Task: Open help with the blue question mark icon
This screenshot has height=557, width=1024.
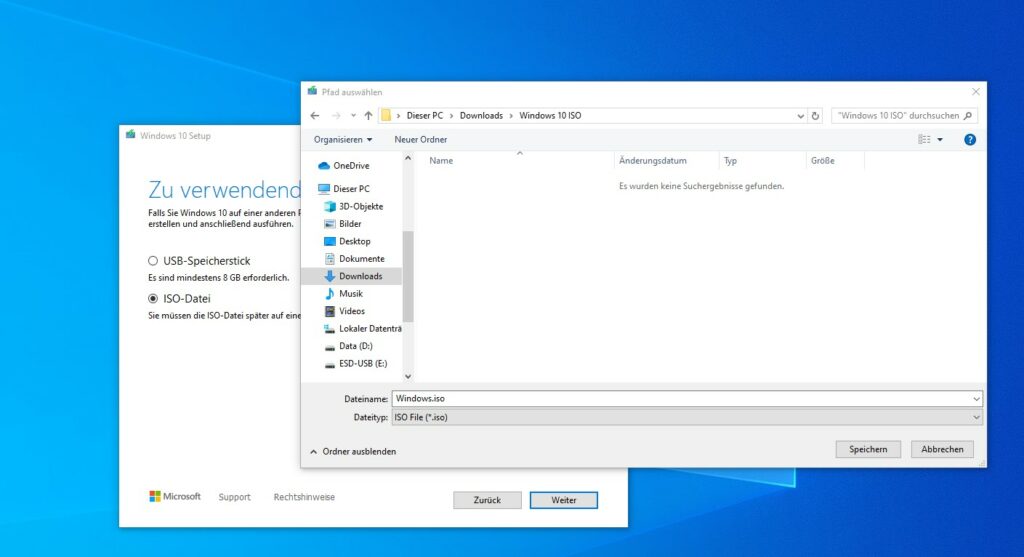Action: (970, 140)
